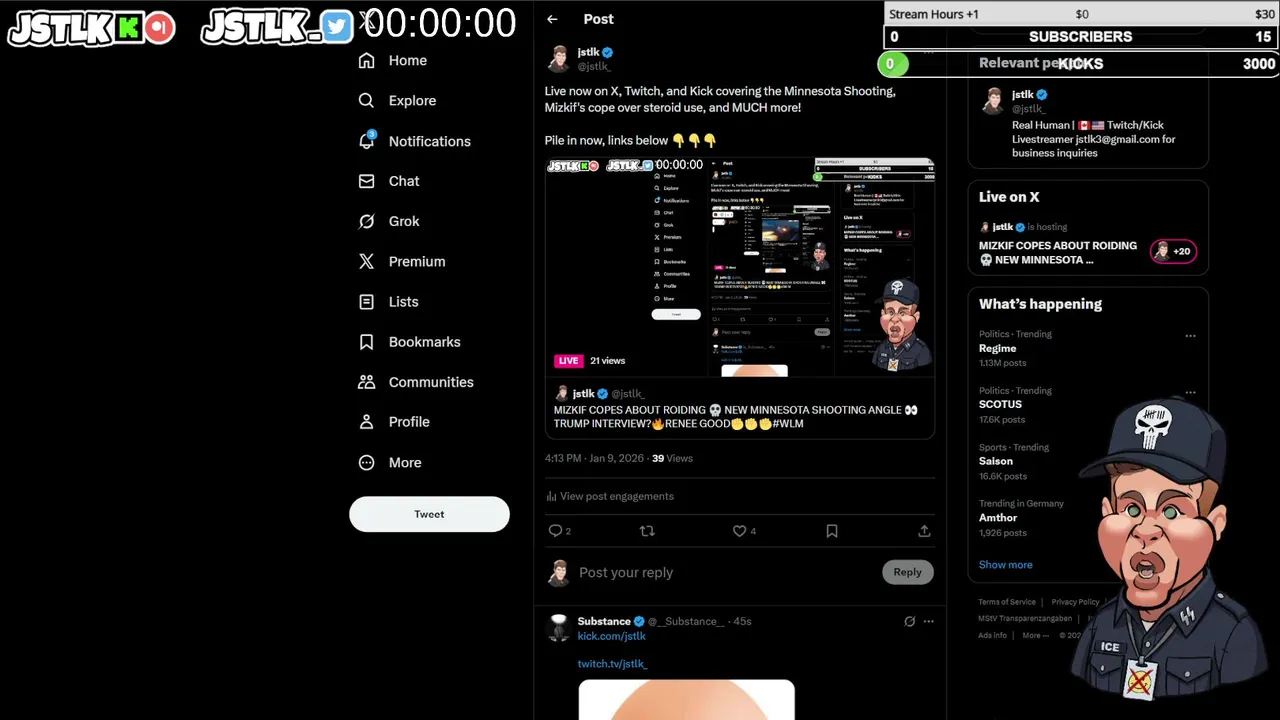Share the post with the upload icon
This screenshot has width=1280, height=720.
pos(924,531)
